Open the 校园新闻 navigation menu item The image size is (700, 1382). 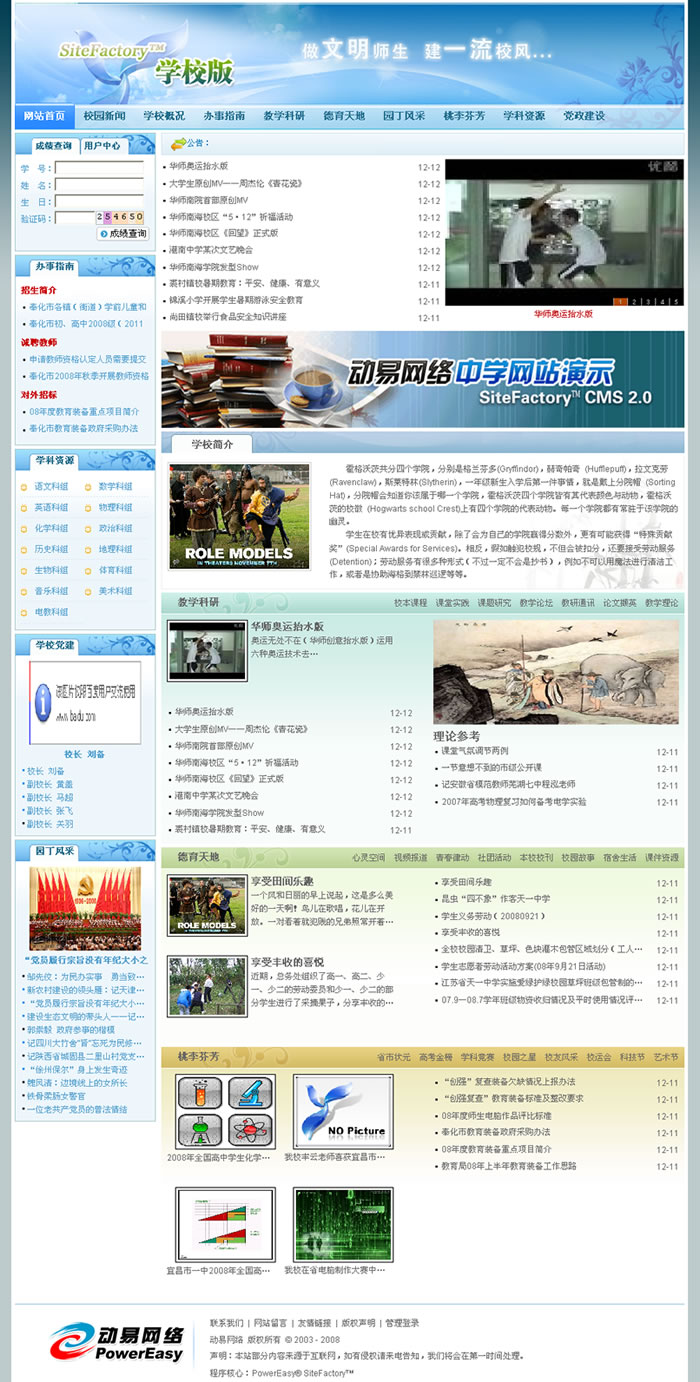click(x=104, y=116)
